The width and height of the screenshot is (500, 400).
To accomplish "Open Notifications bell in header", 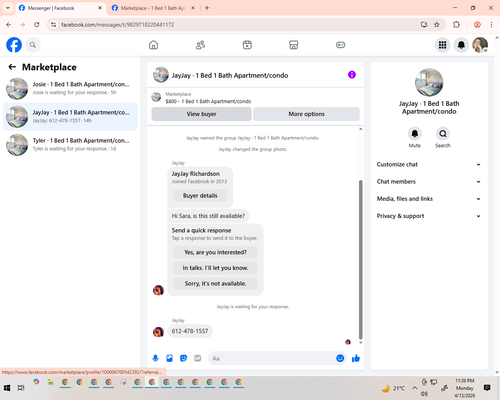I will (x=461, y=45).
